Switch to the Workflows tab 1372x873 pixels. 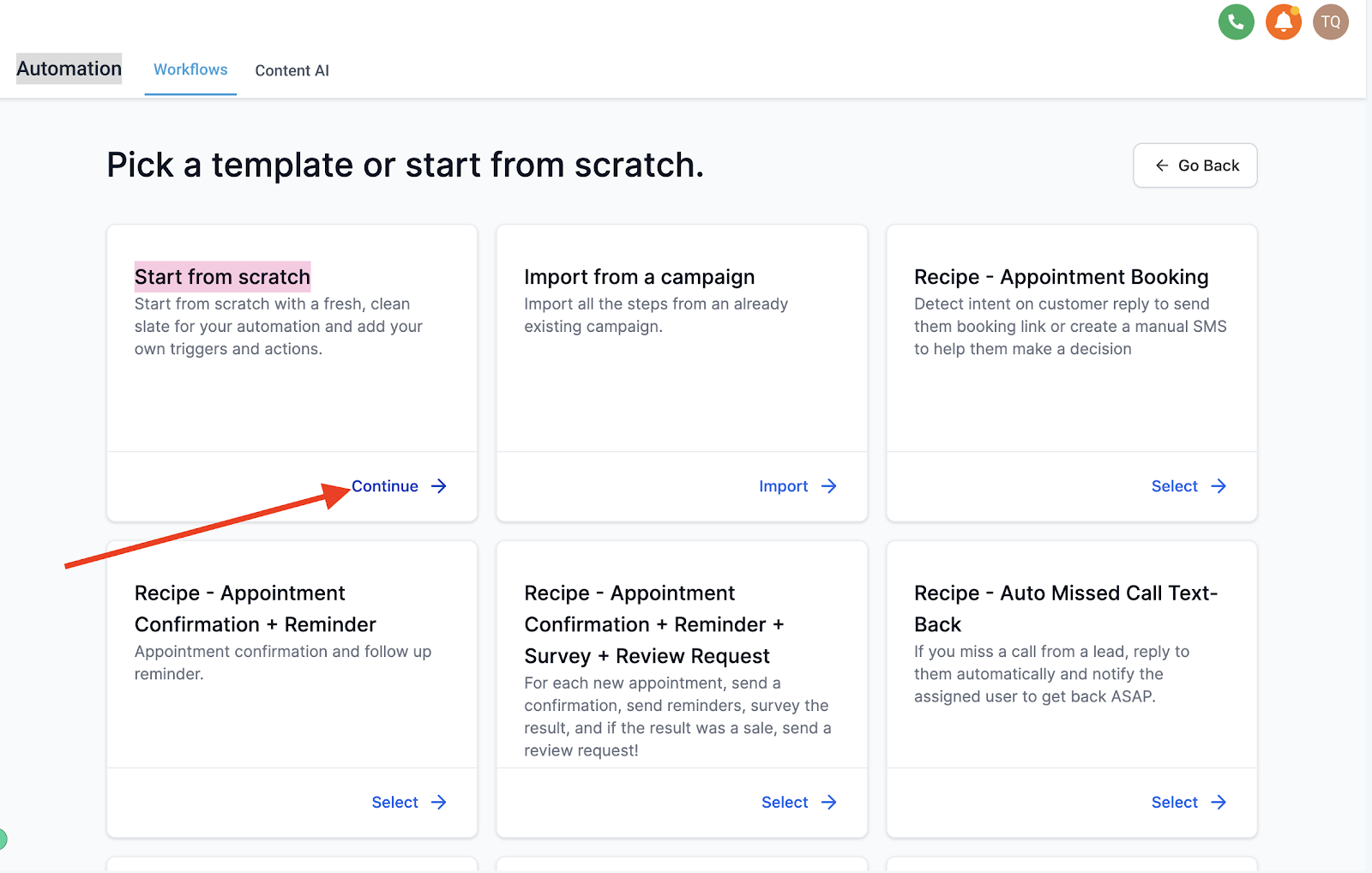[190, 69]
